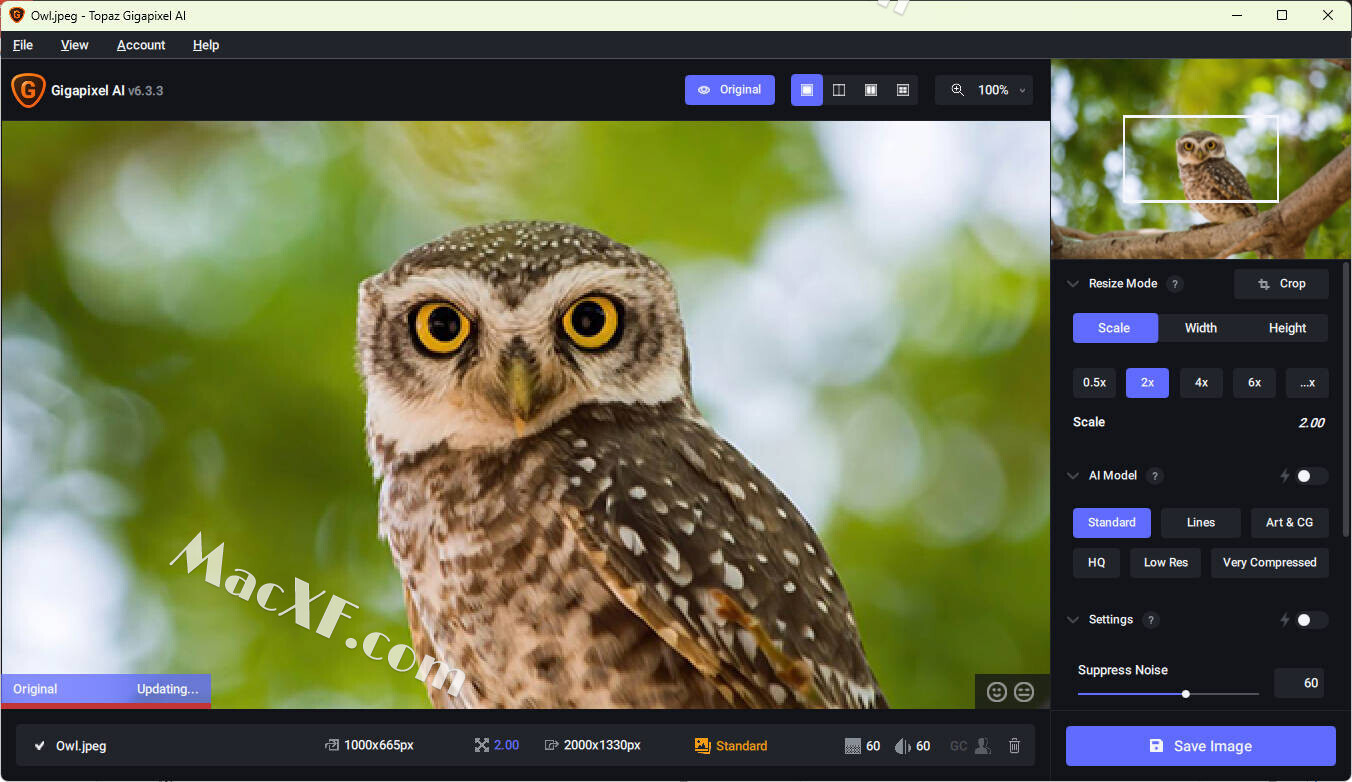
Task: Click the face recovery person icon
Action: point(983,746)
